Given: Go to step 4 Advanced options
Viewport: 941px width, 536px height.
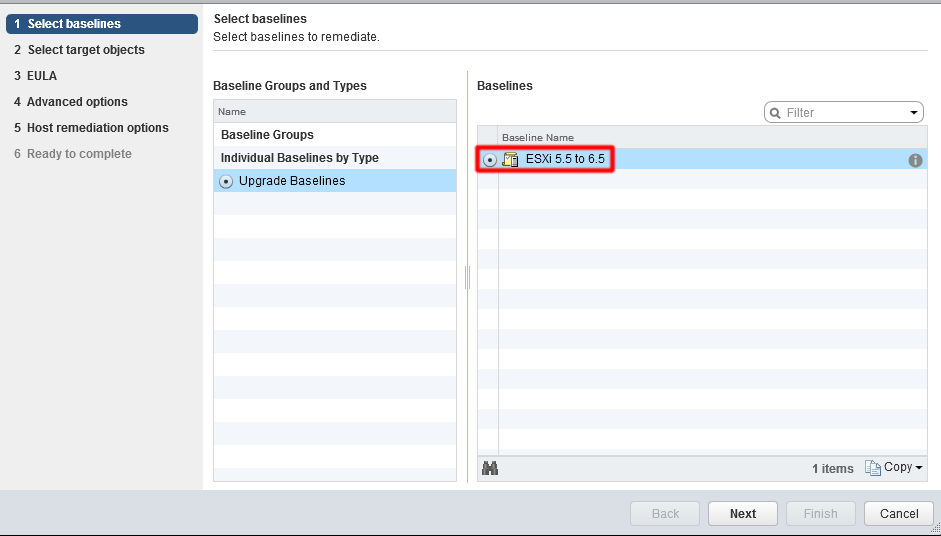Looking at the screenshot, I should coord(71,102).
